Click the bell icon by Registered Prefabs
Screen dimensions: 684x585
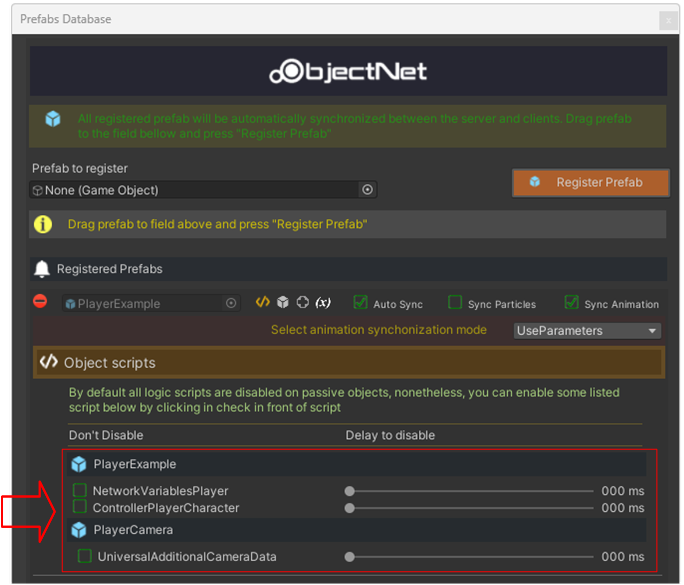42,269
